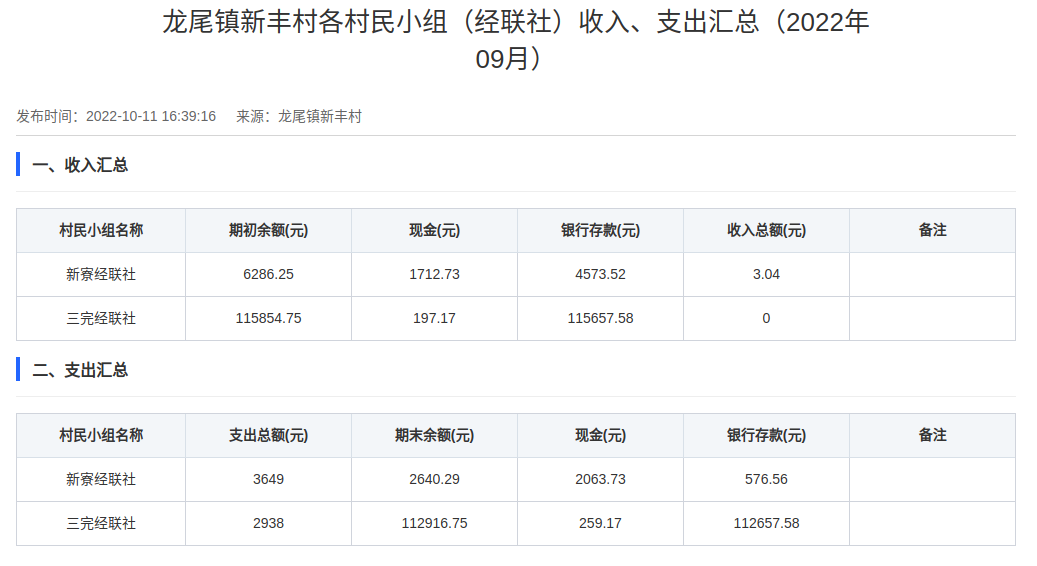
Task: Click 村民小组名称 header in income table
Action: (101, 230)
